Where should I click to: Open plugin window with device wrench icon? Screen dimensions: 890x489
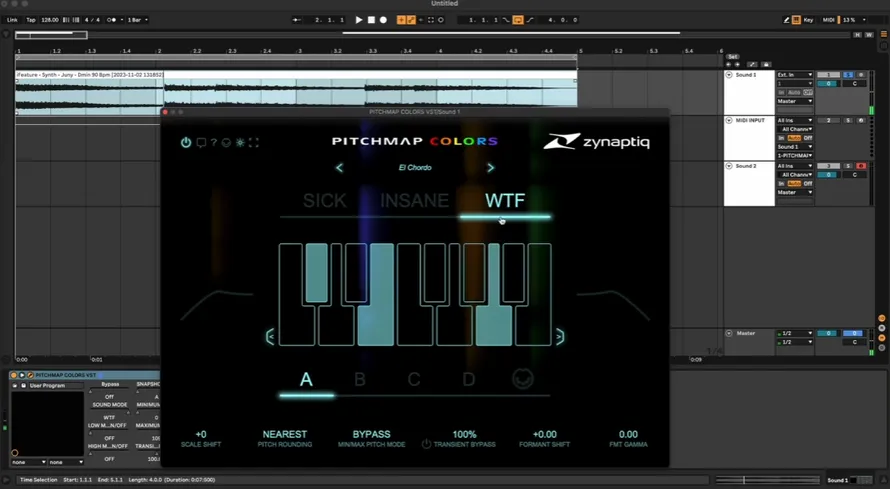(x=31, y=375)
